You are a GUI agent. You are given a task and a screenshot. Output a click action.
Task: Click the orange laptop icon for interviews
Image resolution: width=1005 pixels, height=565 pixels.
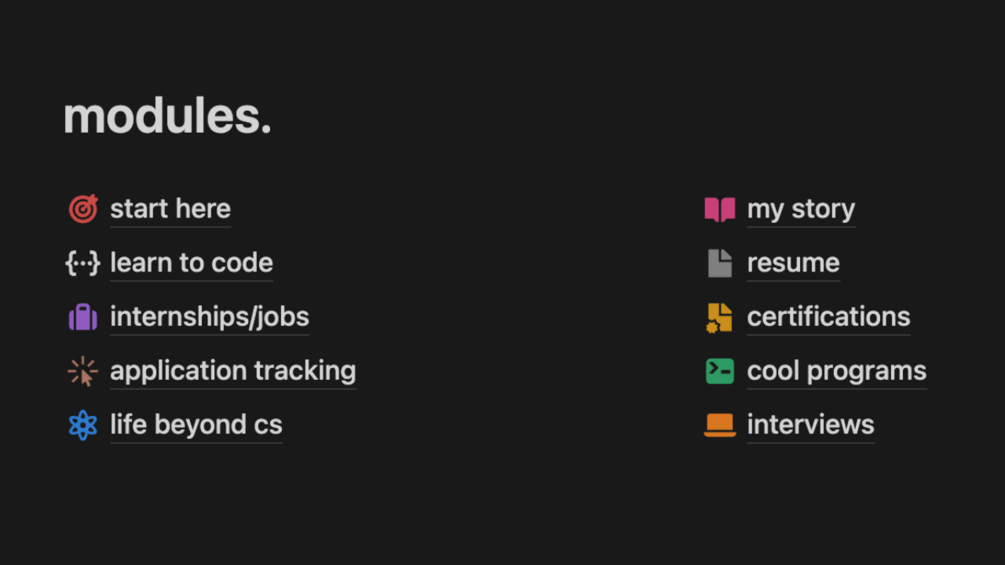[x=720, y=425]
